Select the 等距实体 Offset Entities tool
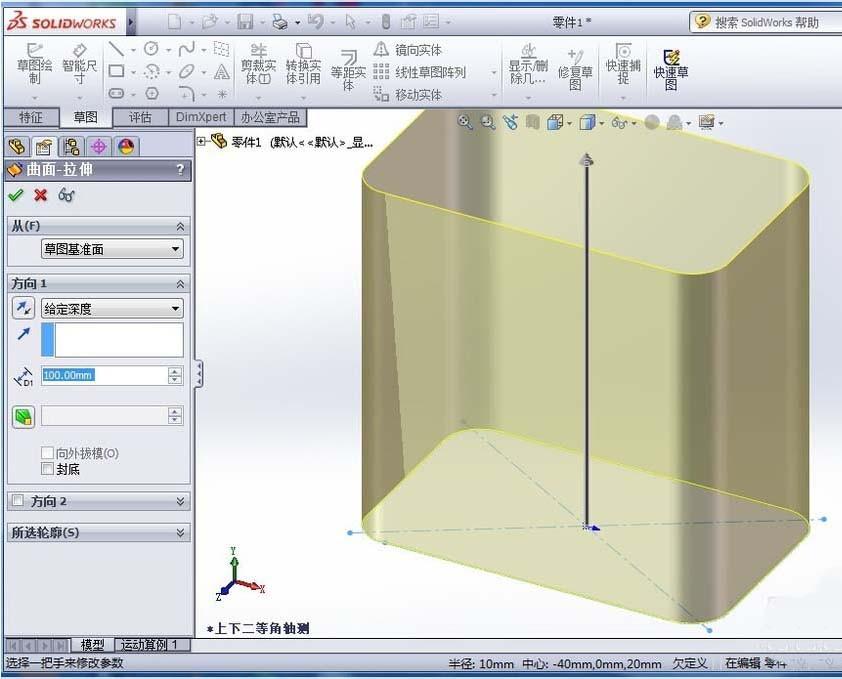Screen dimensions: 842x679 click(x=348, y=70)
